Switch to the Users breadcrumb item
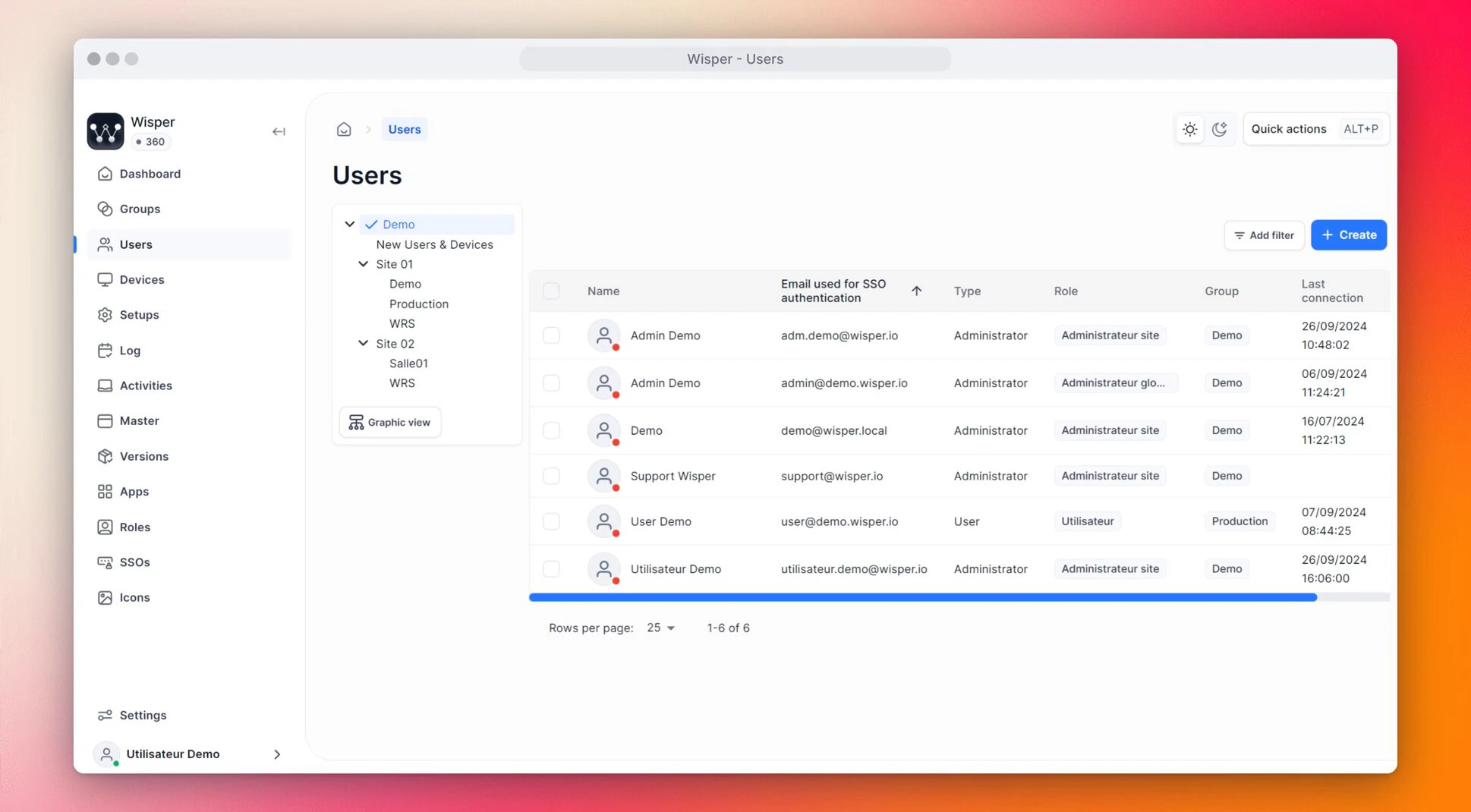 (x=404, y=129)
